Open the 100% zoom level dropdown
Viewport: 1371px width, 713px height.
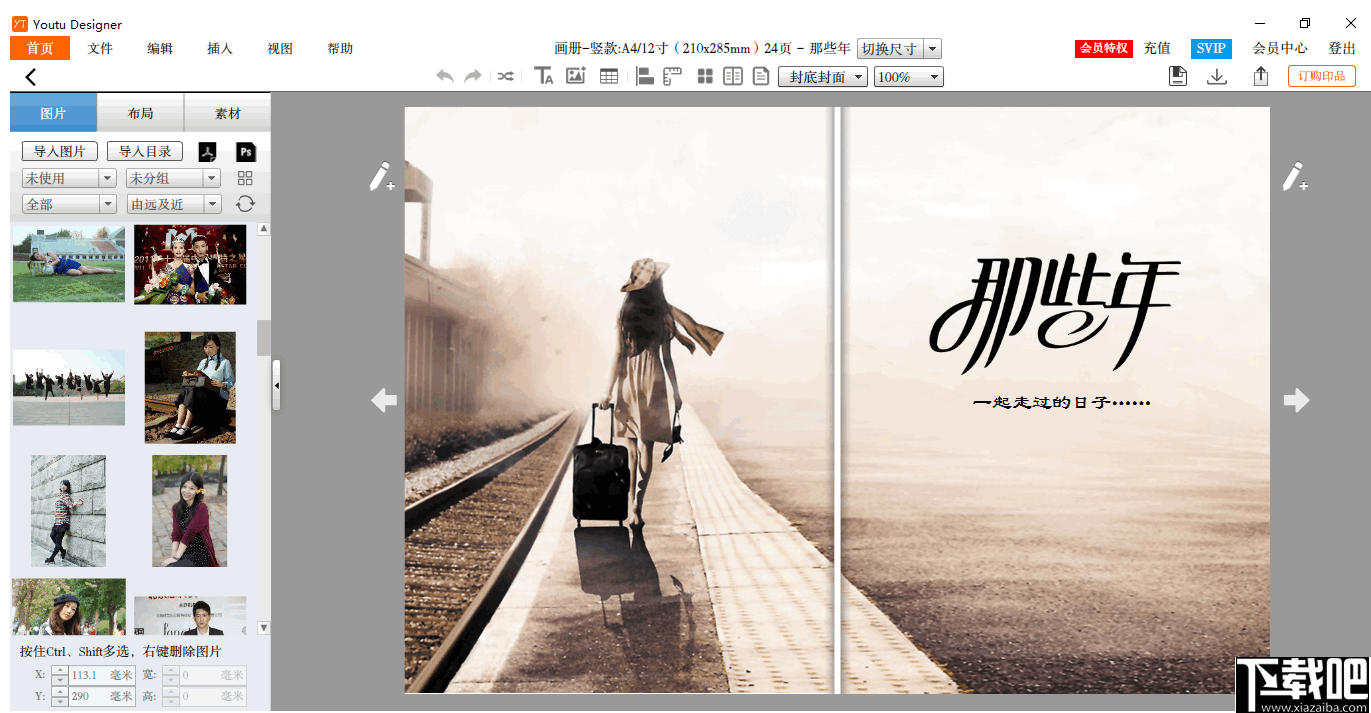point(908,76)
